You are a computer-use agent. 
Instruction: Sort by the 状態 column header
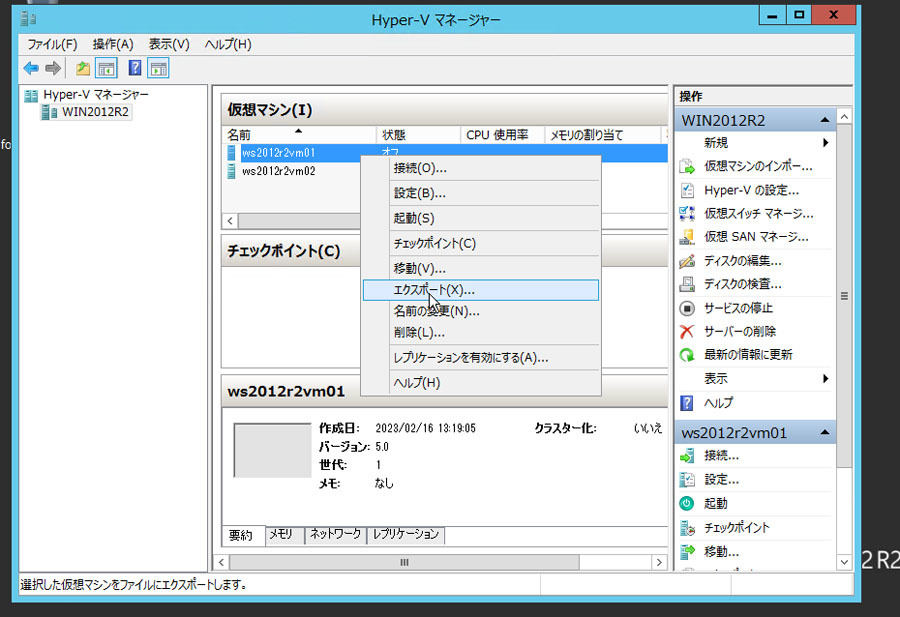click(x=418, y=135)
